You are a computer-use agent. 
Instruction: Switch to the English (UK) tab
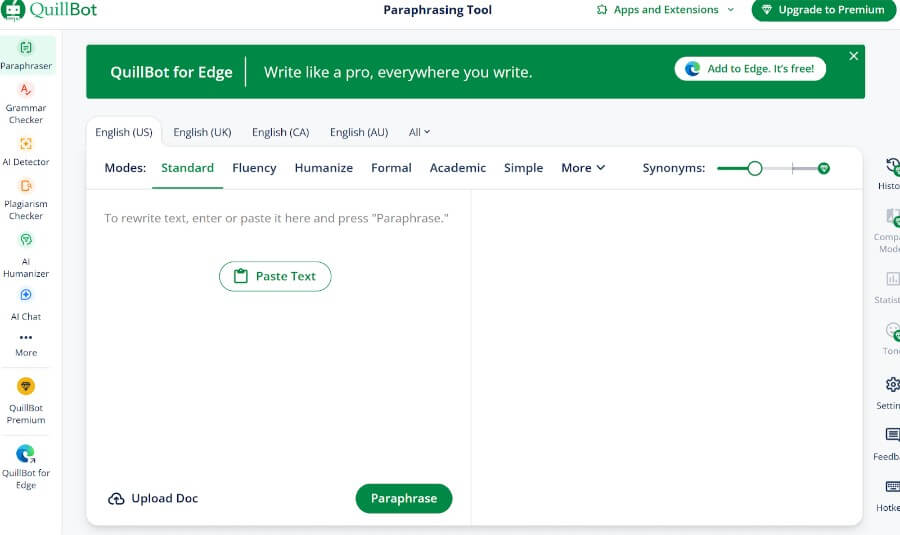tap(202, 132)
